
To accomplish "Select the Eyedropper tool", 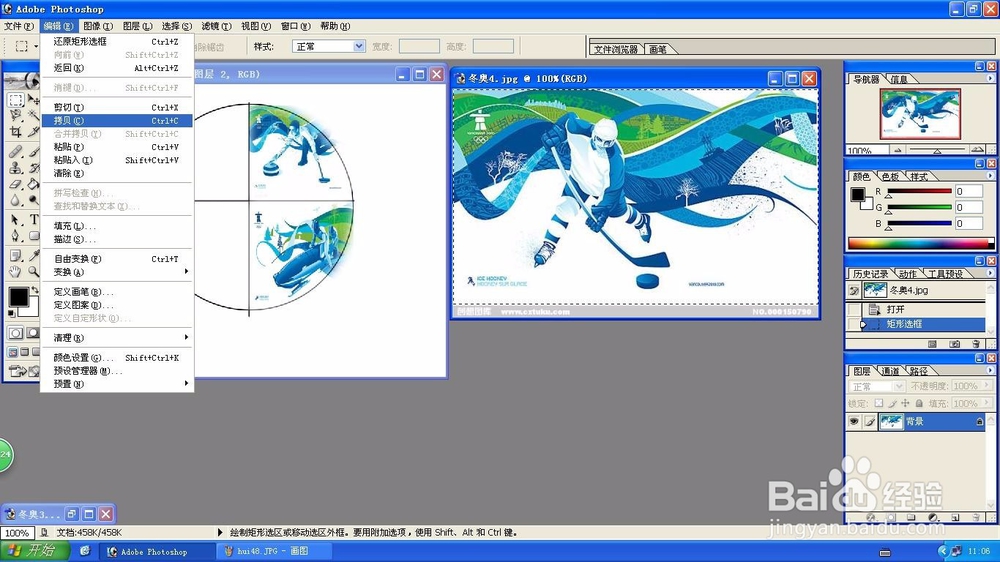I will pyautogui.click(x=33, y=256).
